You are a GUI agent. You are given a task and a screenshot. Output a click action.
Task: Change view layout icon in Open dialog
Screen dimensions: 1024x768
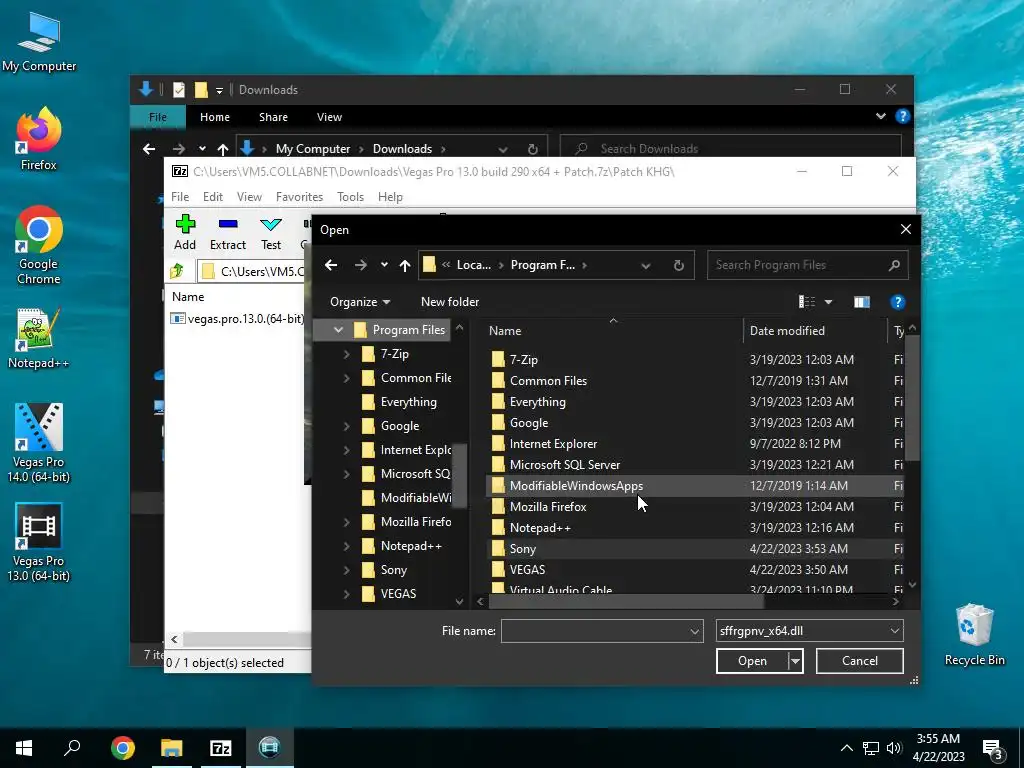[x=807, y=302]
